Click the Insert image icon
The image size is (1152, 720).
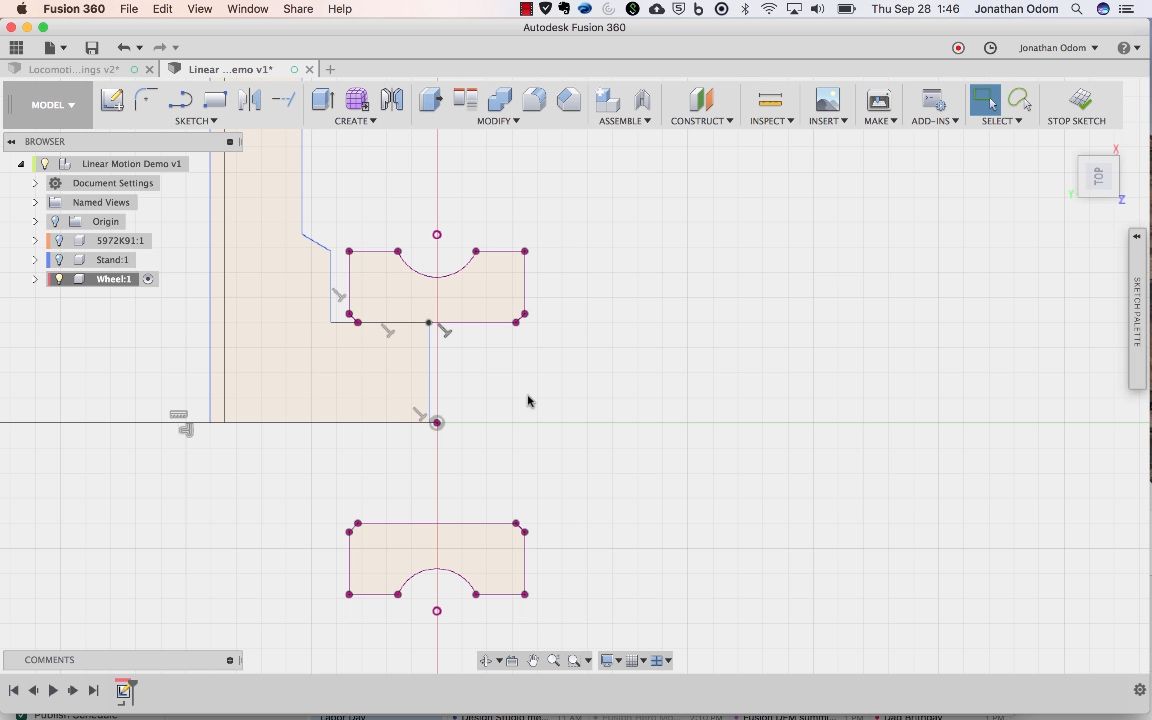click(827, 99)
